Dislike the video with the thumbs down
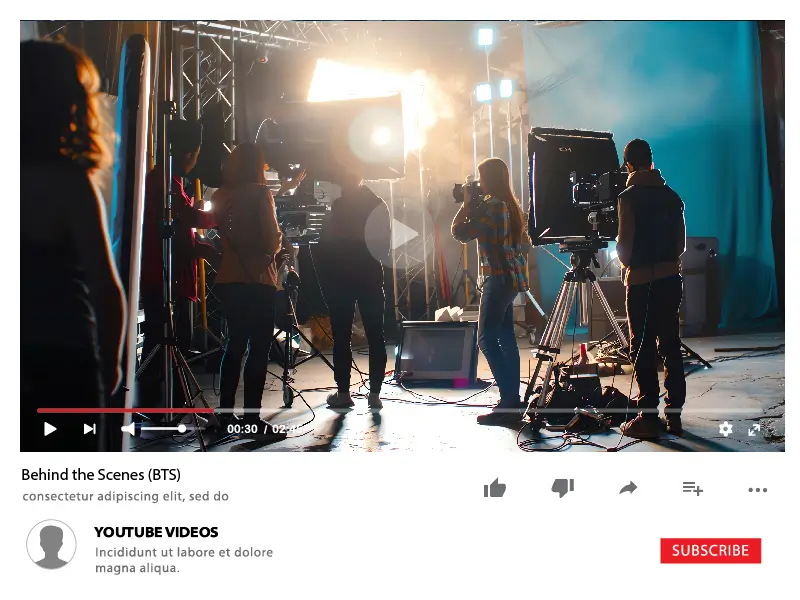This screenshot has height=600, width=800. click(562, 488)
